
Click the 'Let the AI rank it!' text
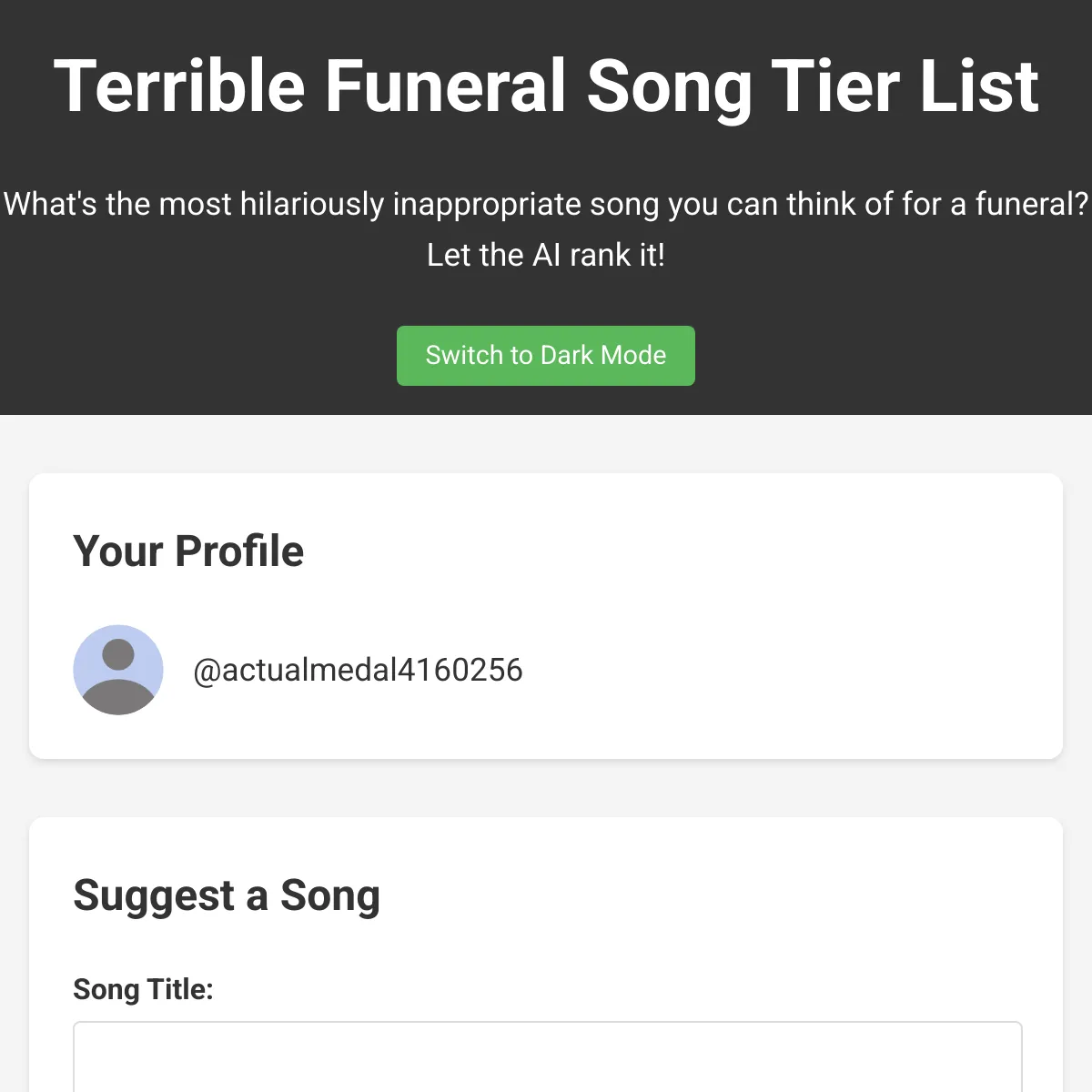pyautogui.click(x=546, y=255)
